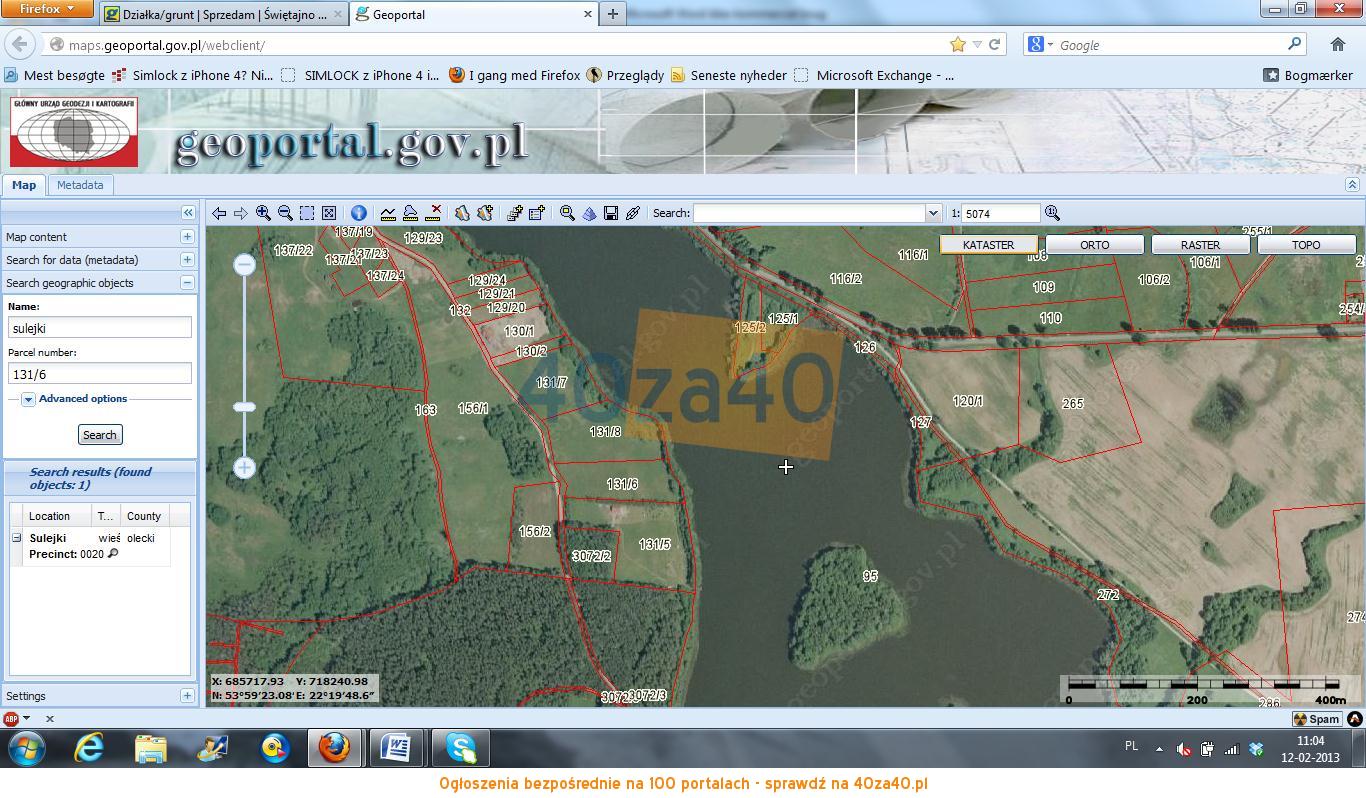
Task: Collapse Search geographic objects panel
Action: pyautogui.click(x=187, y=283)
